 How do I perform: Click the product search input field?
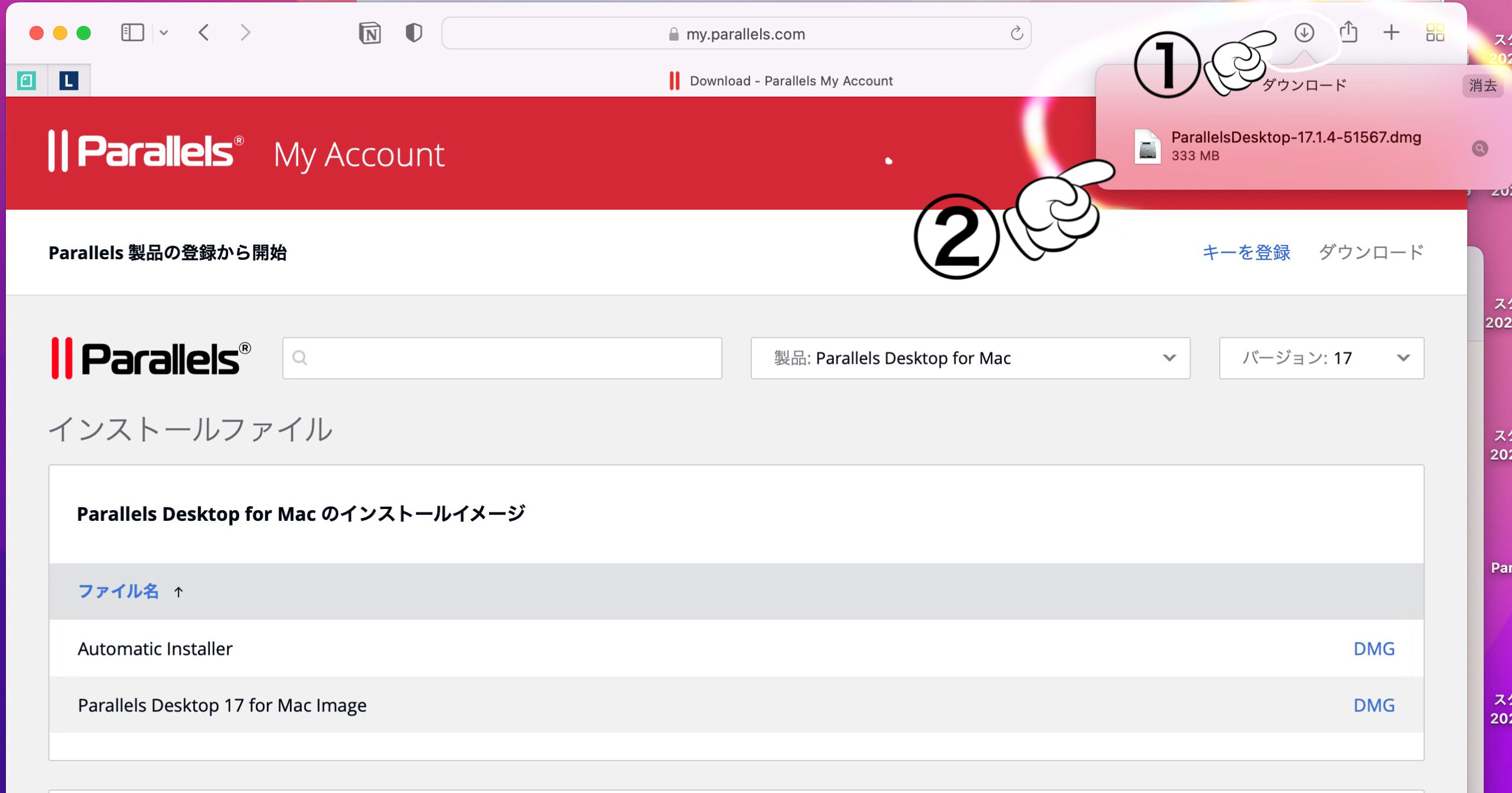502,358
